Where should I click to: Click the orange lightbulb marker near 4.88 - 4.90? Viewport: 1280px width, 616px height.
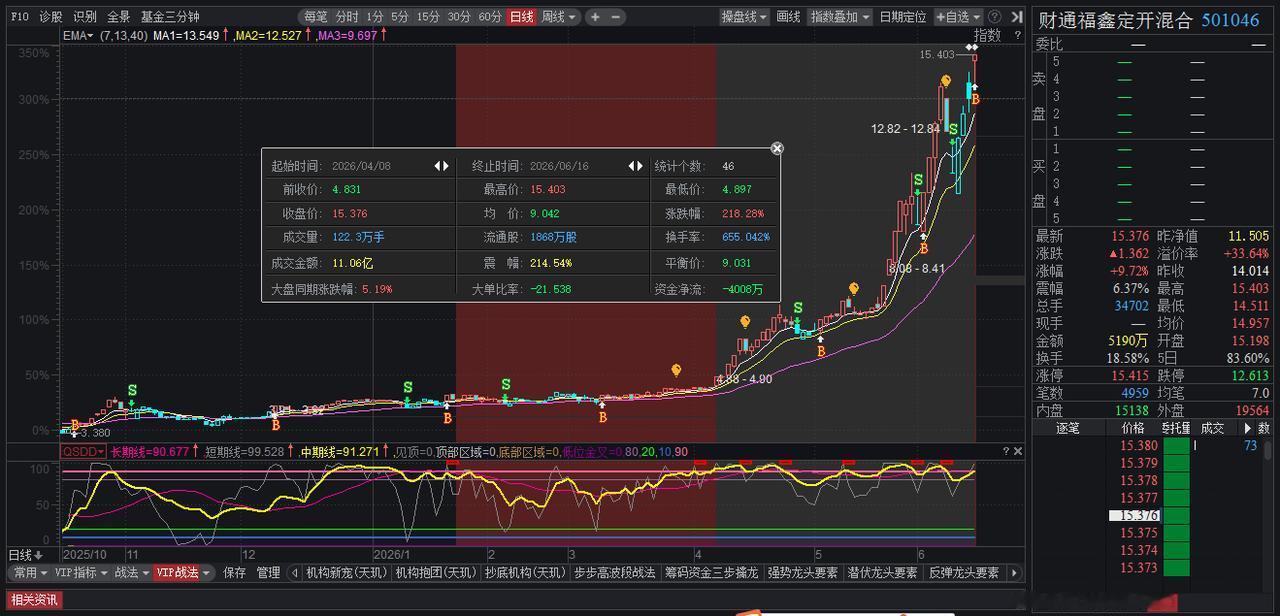677,370
